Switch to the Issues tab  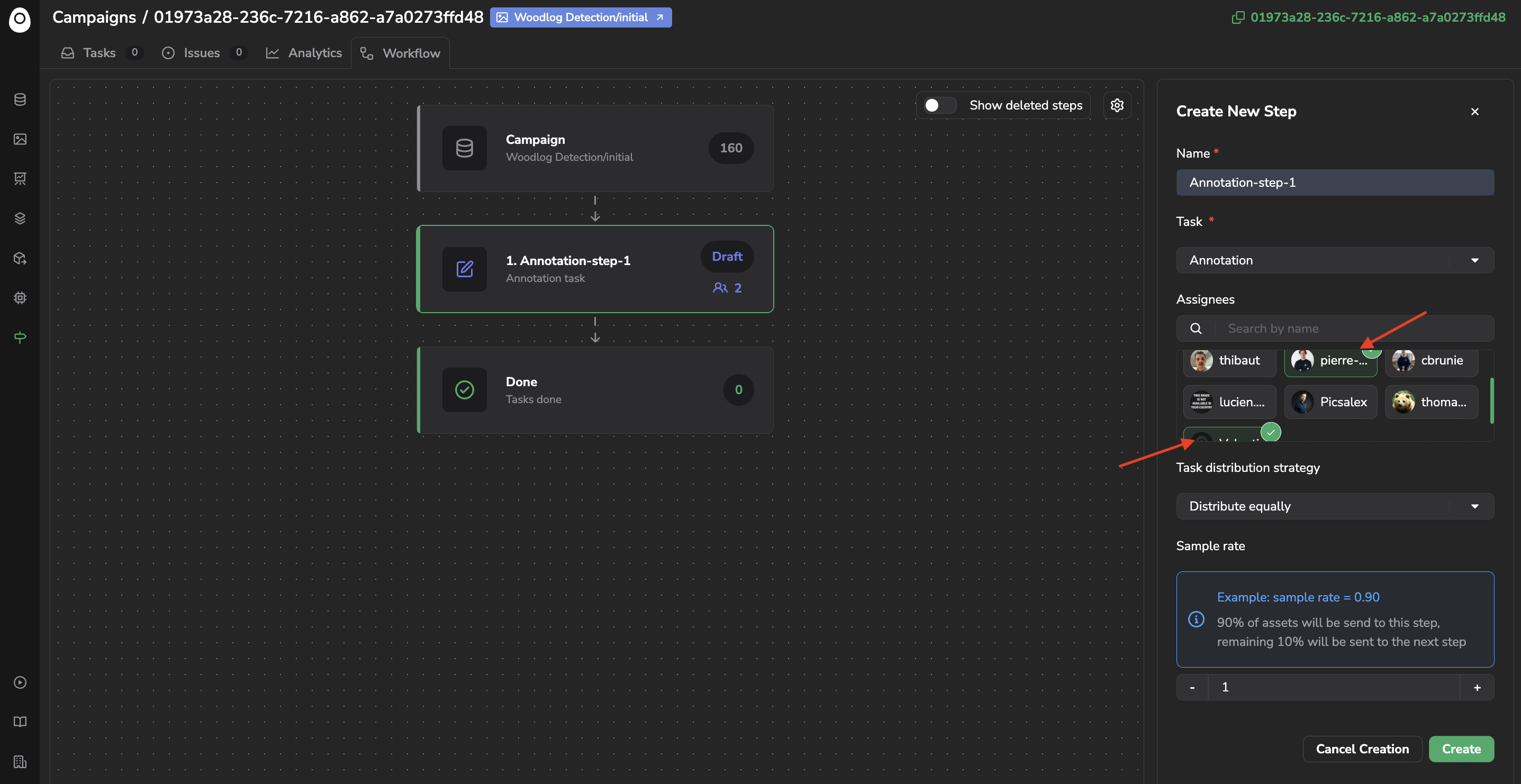(x=203, y=53)
